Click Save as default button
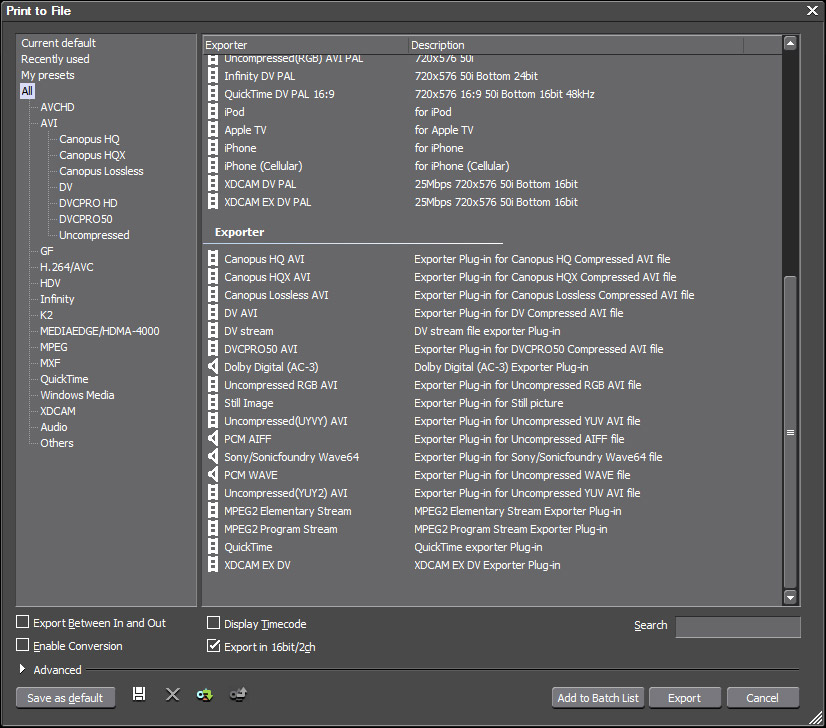Image resolution: width=826 pixels, height=728 pixels. [65, 698]
